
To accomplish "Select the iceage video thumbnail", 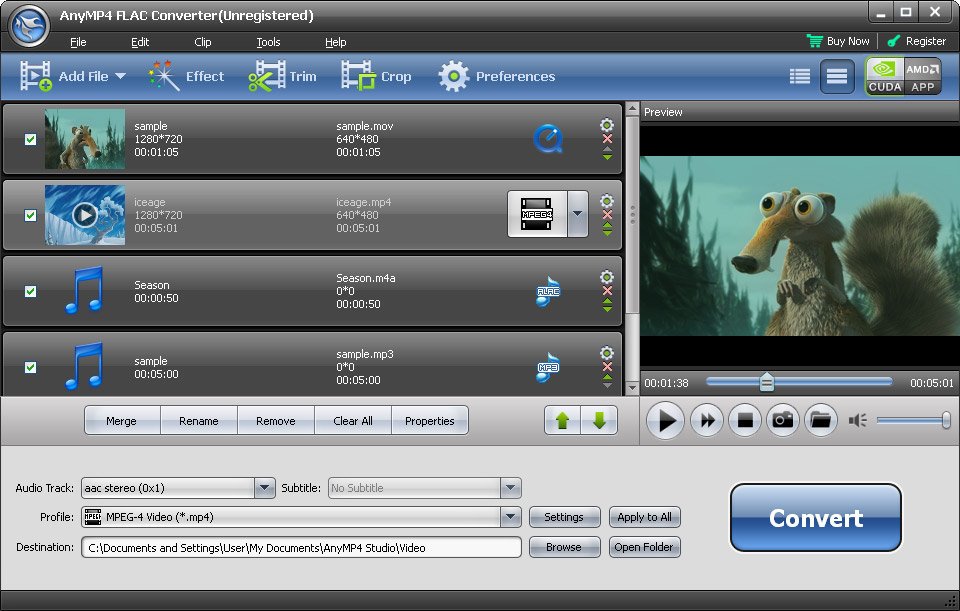I will coord(85,215).
